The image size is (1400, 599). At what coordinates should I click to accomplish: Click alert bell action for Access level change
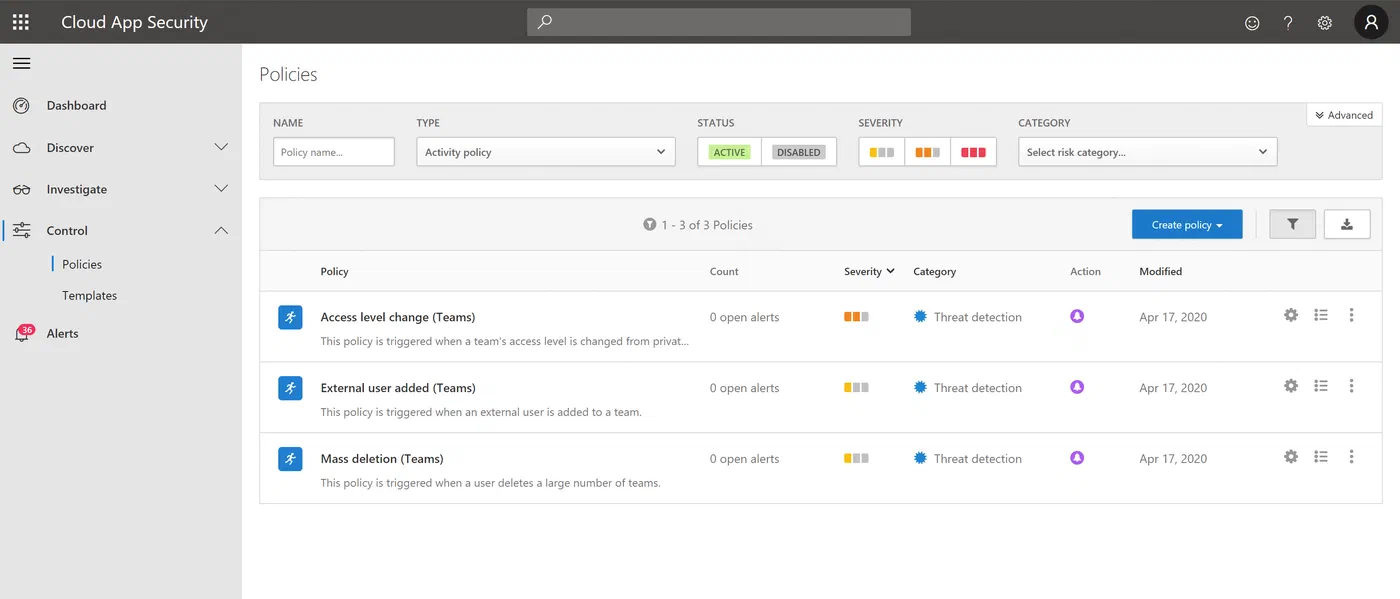[1077, 316]
